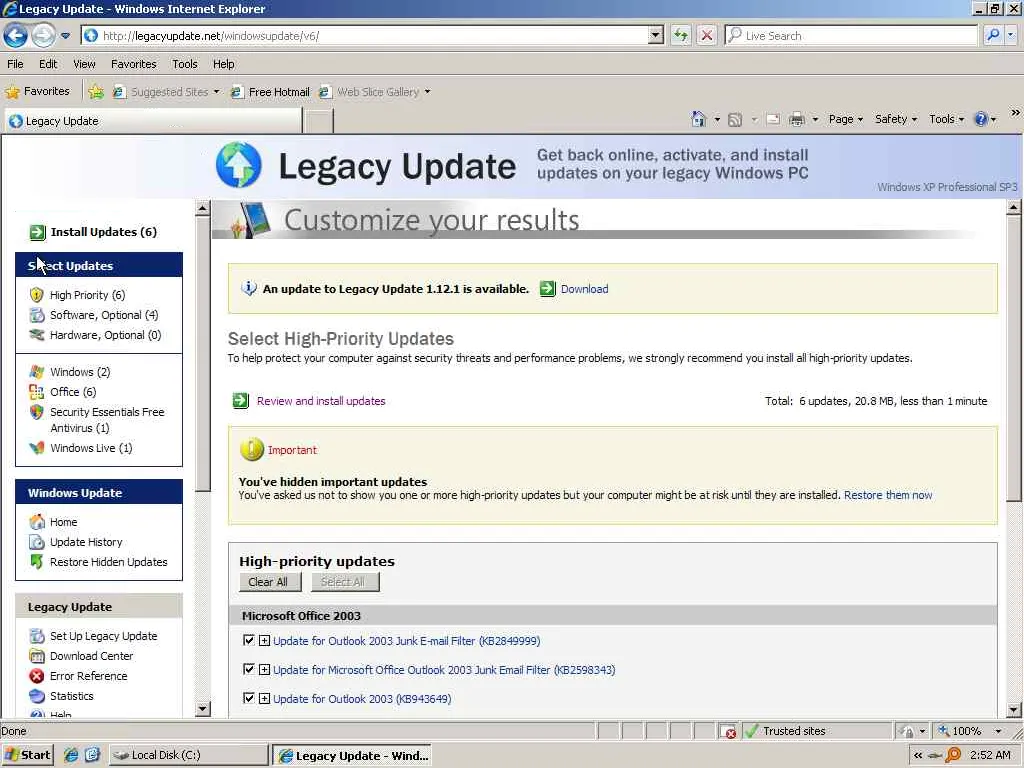Click the Home icon in command bar

[x=699, y=119]
